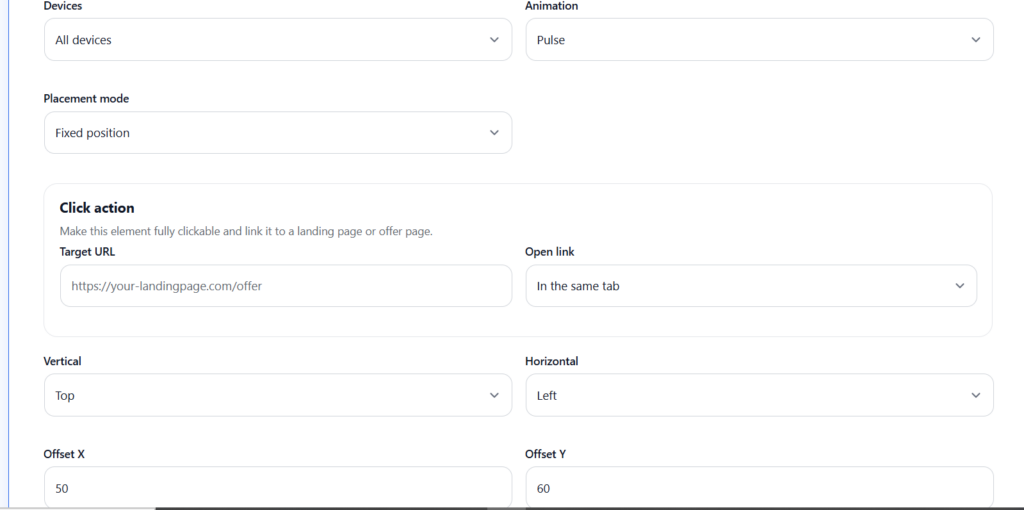Click the 'Click action' heading
Screen dimensions: 1024x510
click(x=97, y=208)
